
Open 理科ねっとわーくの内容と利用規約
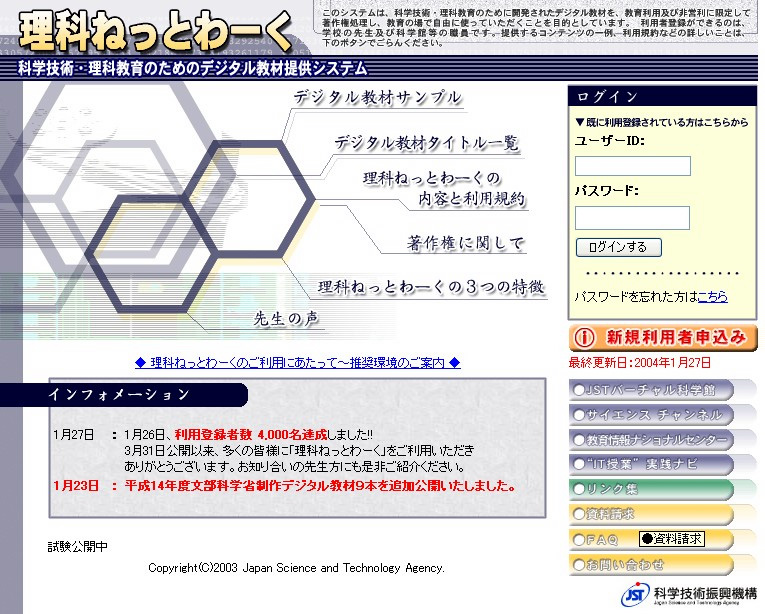[x=443, y=189]
